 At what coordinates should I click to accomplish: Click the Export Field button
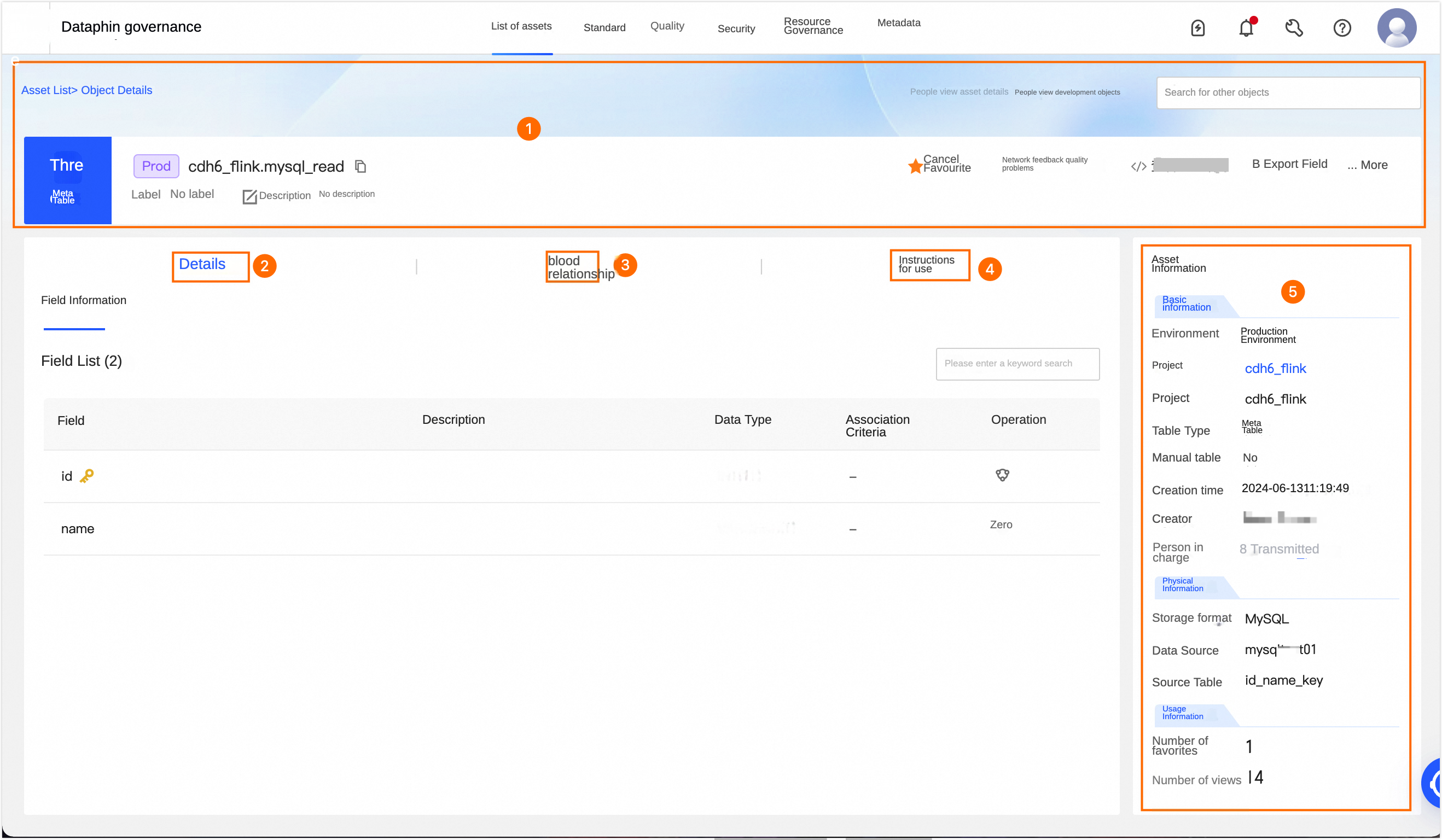pyautogui.click(x=1289, y=164)
